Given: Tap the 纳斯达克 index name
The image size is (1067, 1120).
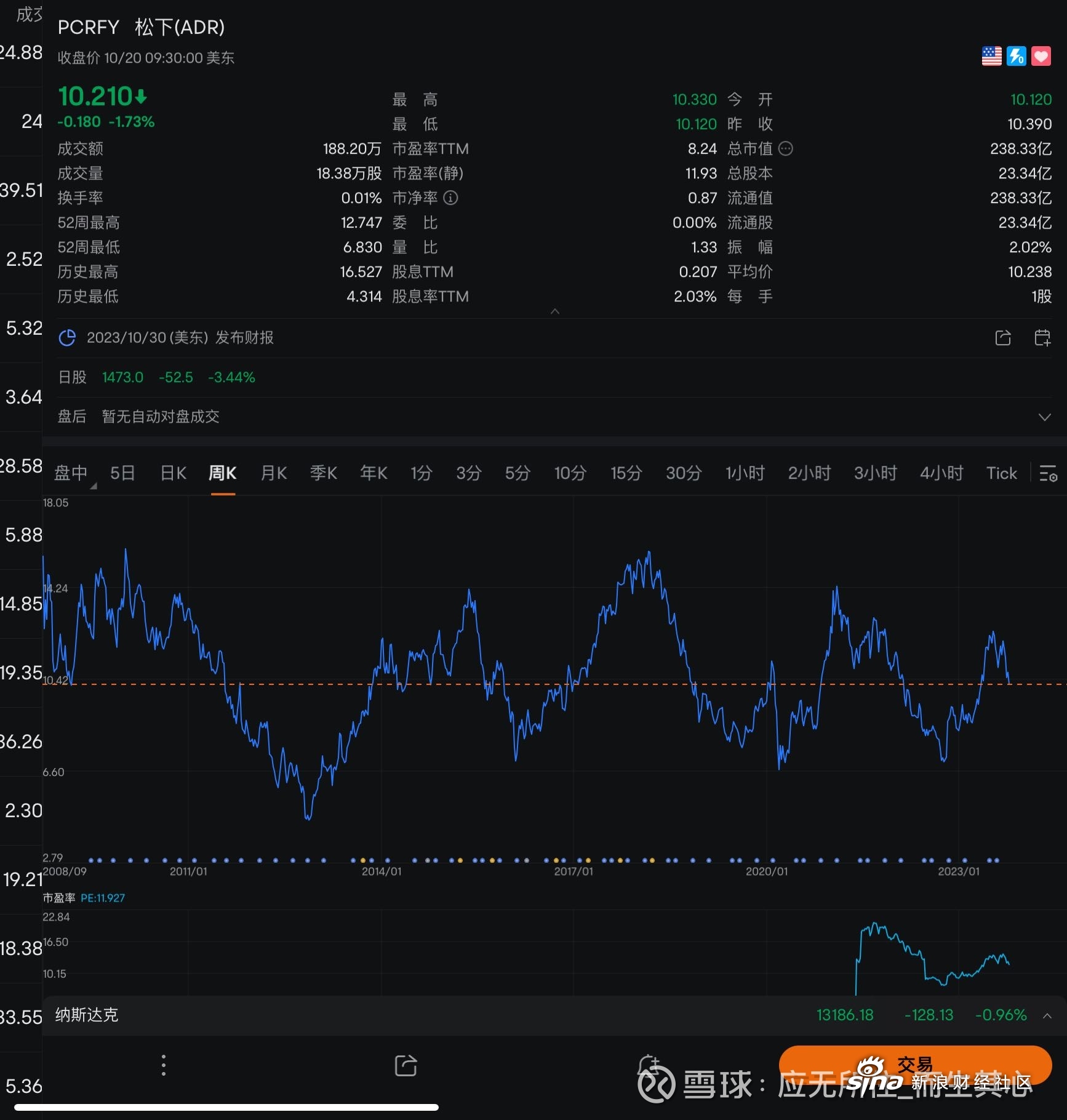Looking at the screenshot, I should click(x=87, y=1015).
